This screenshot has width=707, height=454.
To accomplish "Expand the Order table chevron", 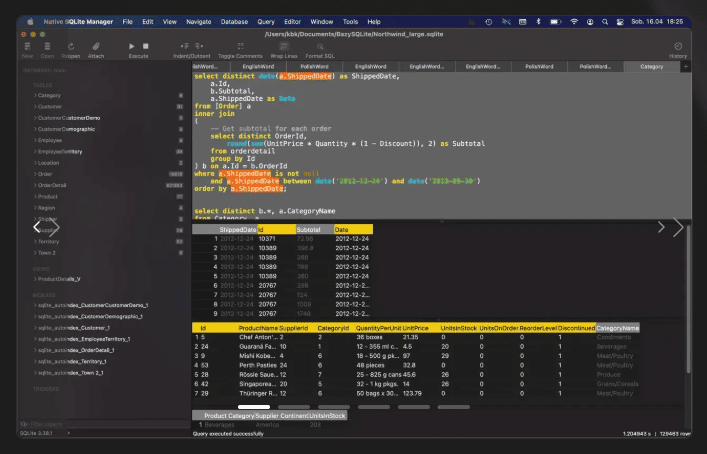I will pyautogui.click(x=35, y=174).
